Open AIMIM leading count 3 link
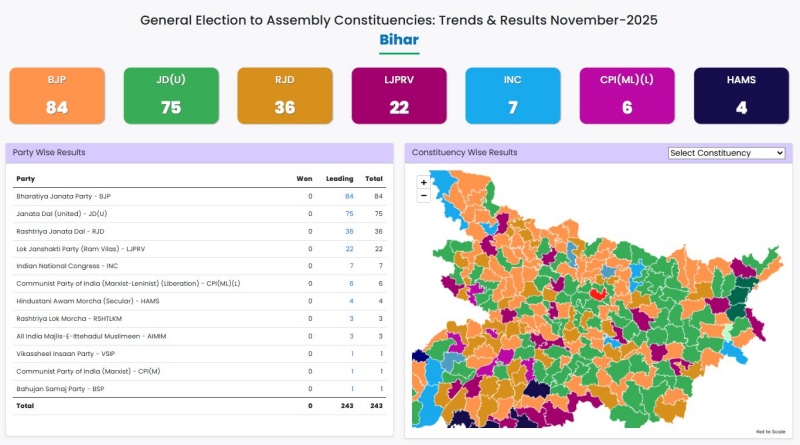This screenshot has height=445, width=800. coord(351,335)
